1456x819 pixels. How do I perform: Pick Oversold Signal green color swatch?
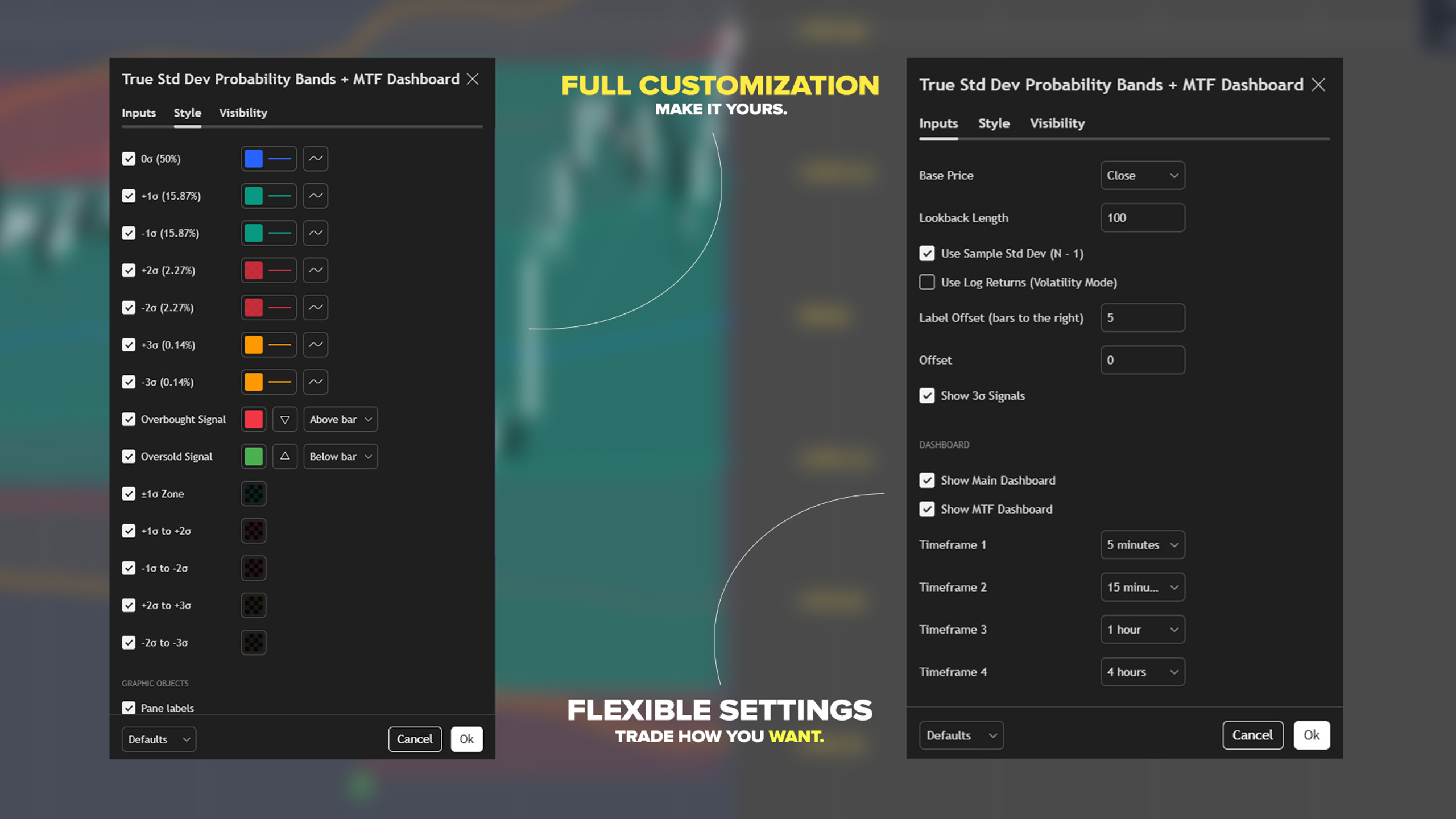(x=253, y=457)
